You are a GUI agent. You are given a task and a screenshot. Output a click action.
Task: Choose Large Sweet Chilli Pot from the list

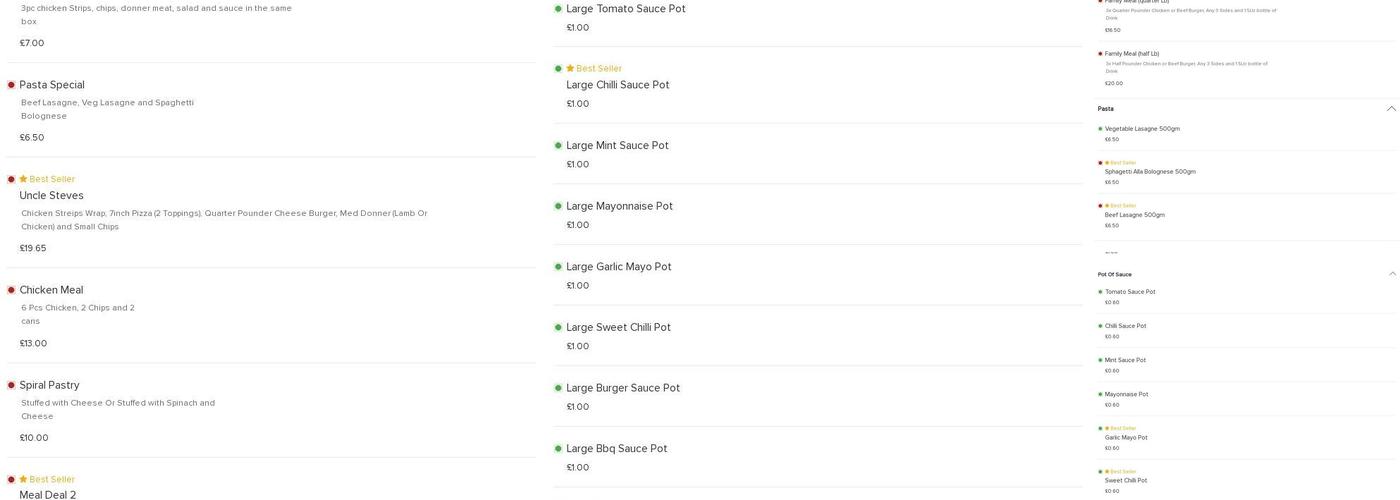[618, 328]
